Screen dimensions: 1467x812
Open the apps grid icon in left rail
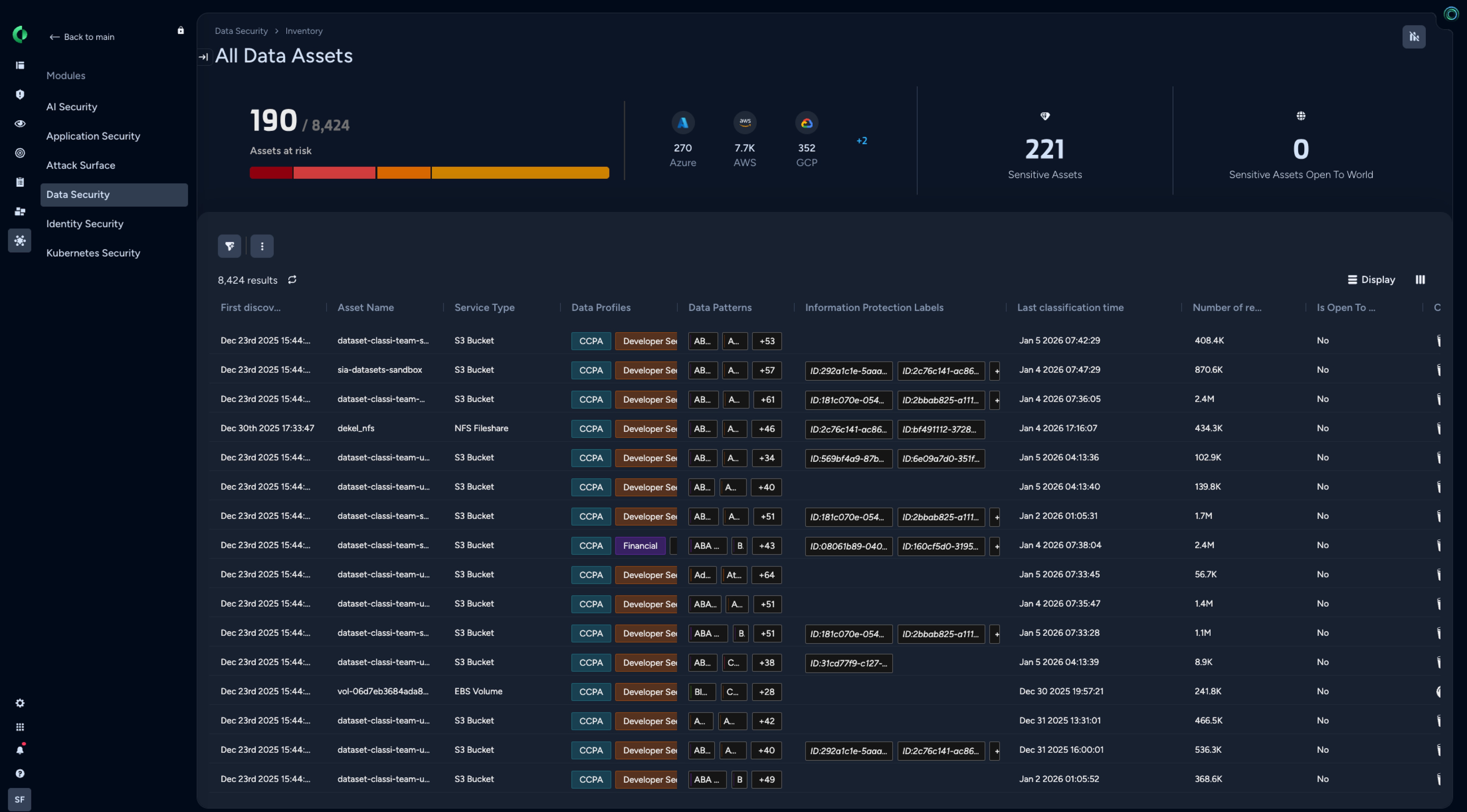(20, 727)
